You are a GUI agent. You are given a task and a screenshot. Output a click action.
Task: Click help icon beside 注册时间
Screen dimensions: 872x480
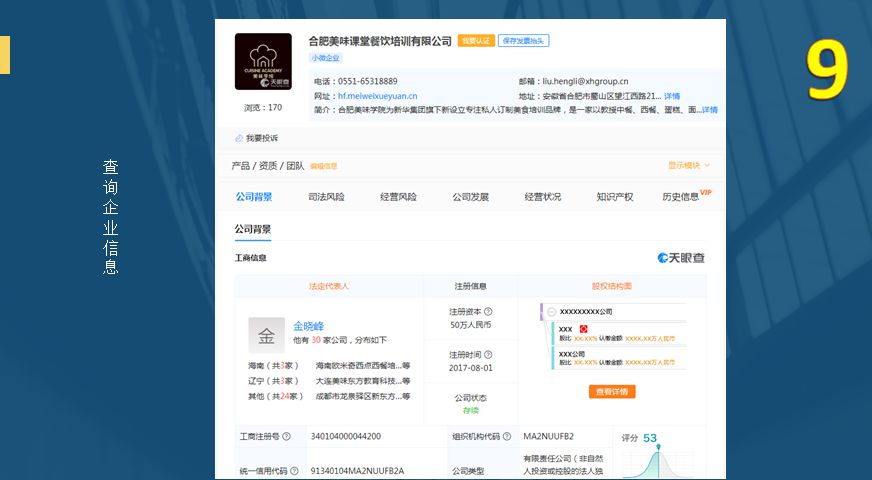pos(488,354)
